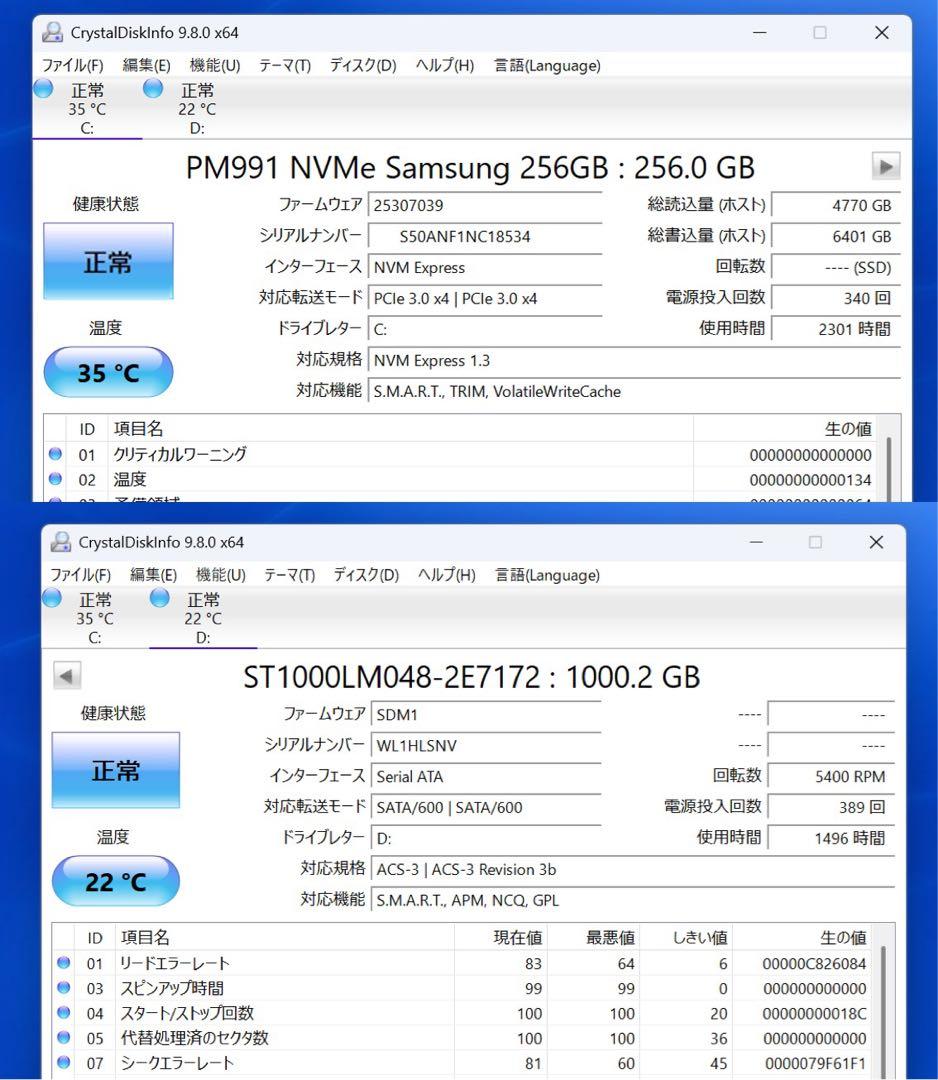
Task: Click firmware field 25307039
Action: [485, 205]
